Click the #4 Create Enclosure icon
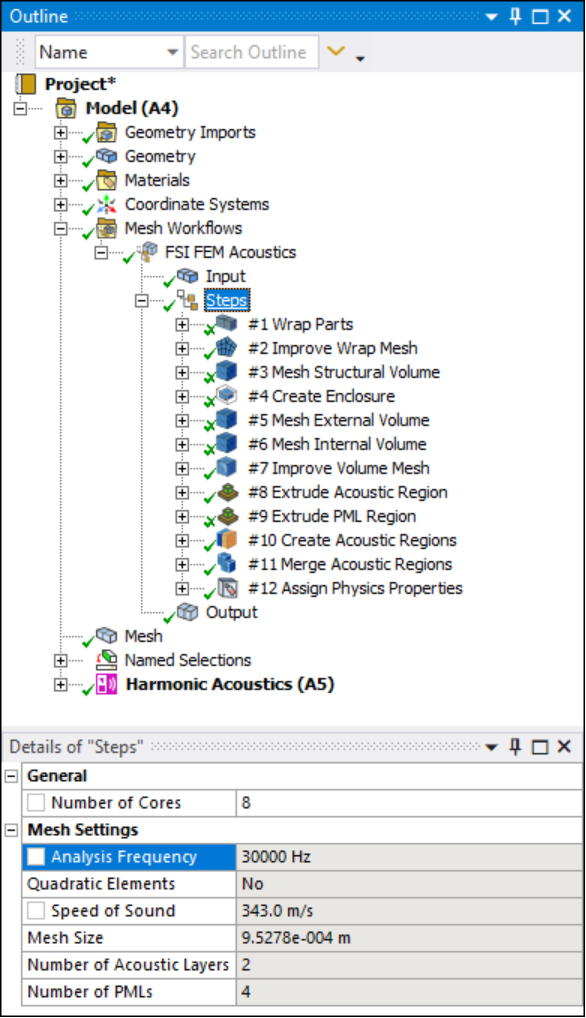Viewport: 586px width, 1018px height. 226,395
